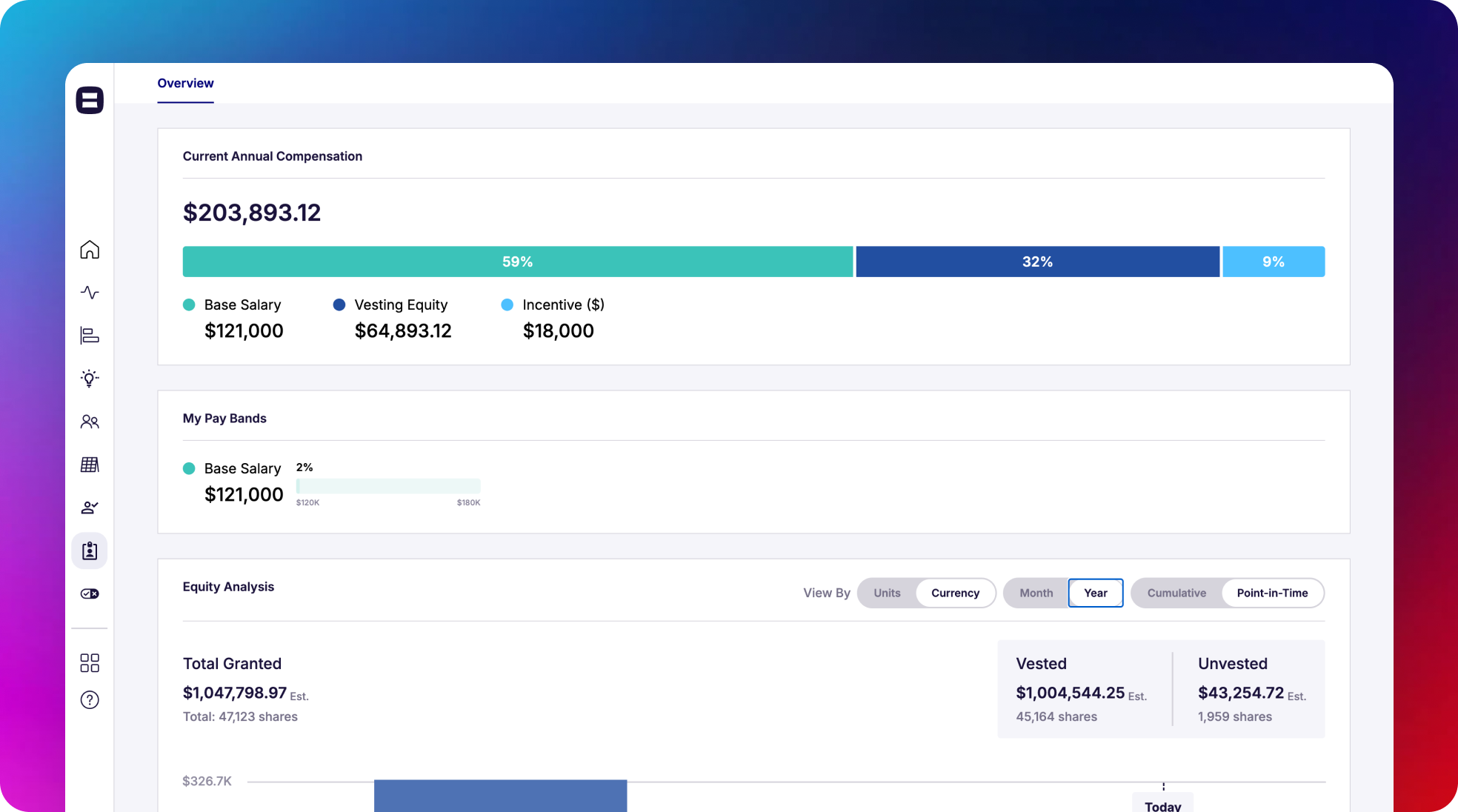Select Point-in-Time display mode

pyautogui.click(x=1272, y=593)
